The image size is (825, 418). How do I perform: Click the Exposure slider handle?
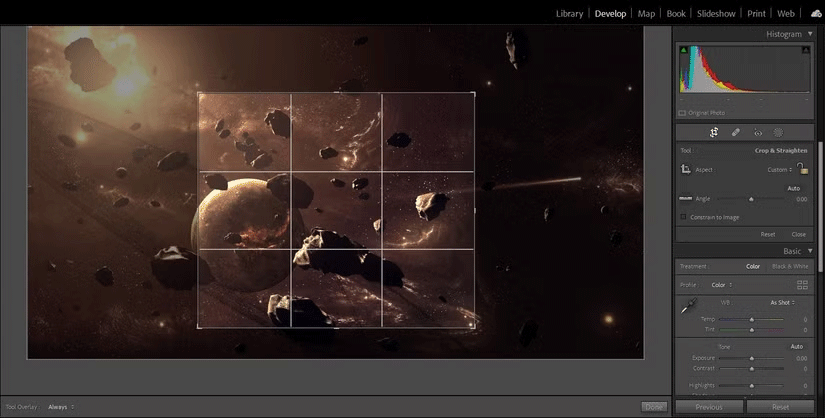click(x=751, y=359)
